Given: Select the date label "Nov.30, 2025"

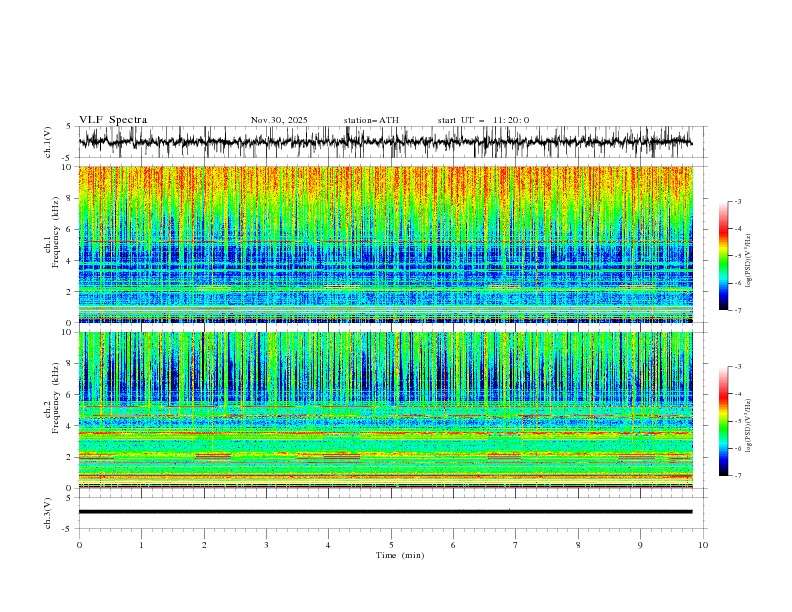Looking at the screenshot, I should point(279,120).
